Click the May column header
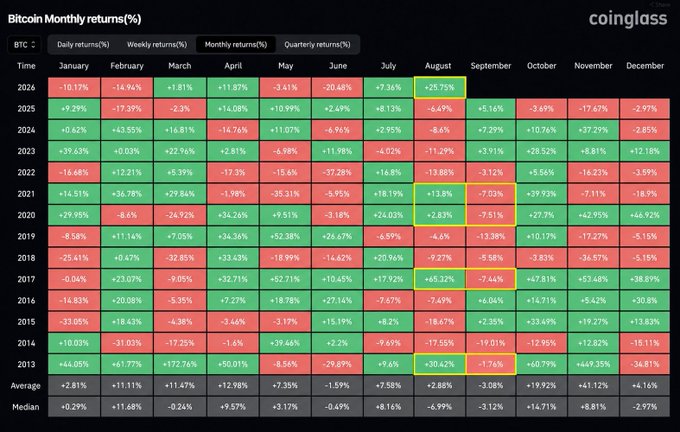This screenshot has width=680, height=432. (x=285, y=66)
